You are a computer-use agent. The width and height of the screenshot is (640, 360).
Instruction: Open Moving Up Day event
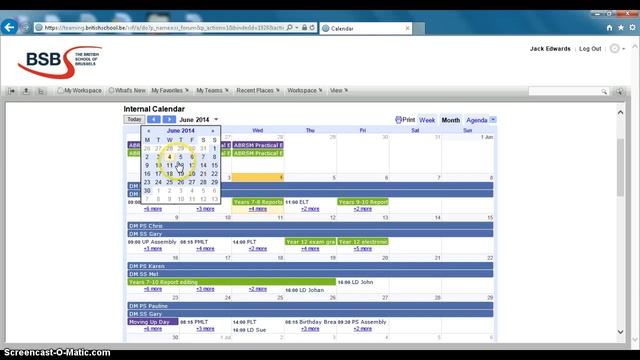pyautogui.click(x=153, y=322)
